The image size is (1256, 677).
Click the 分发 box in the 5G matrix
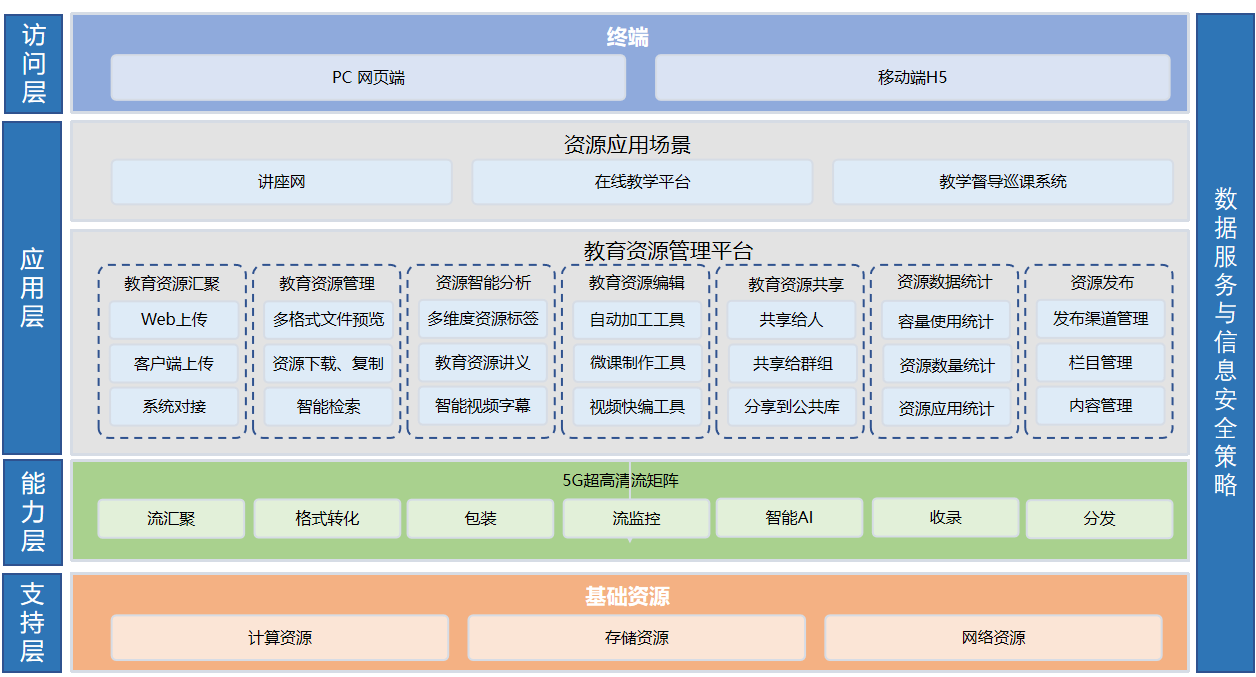(1099, 519)
